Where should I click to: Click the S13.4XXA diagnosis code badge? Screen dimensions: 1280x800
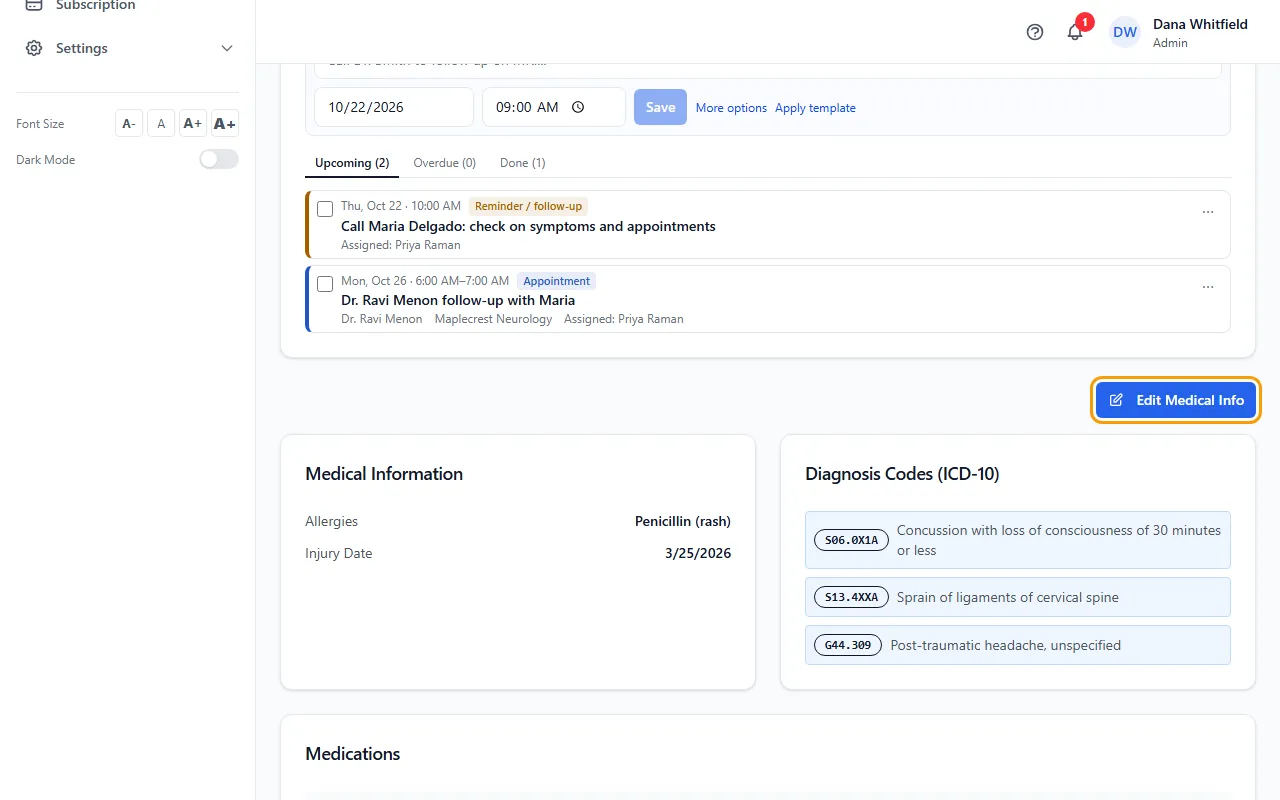pos(851,597)
